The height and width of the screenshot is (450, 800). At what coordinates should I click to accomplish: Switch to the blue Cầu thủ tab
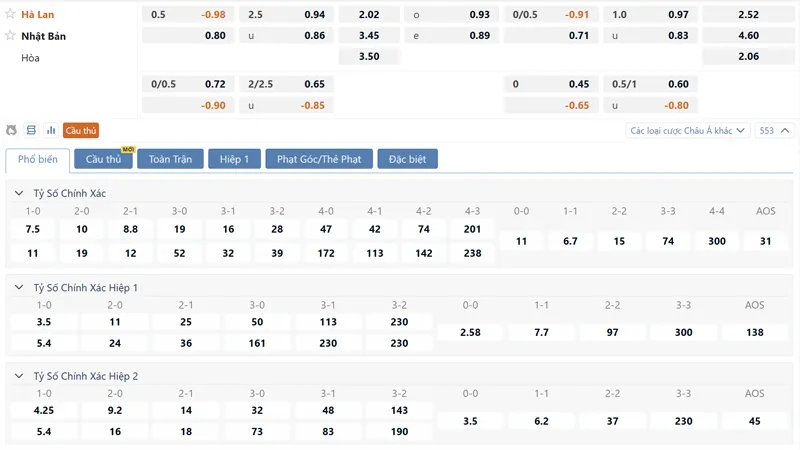click(x=104, y=159)
